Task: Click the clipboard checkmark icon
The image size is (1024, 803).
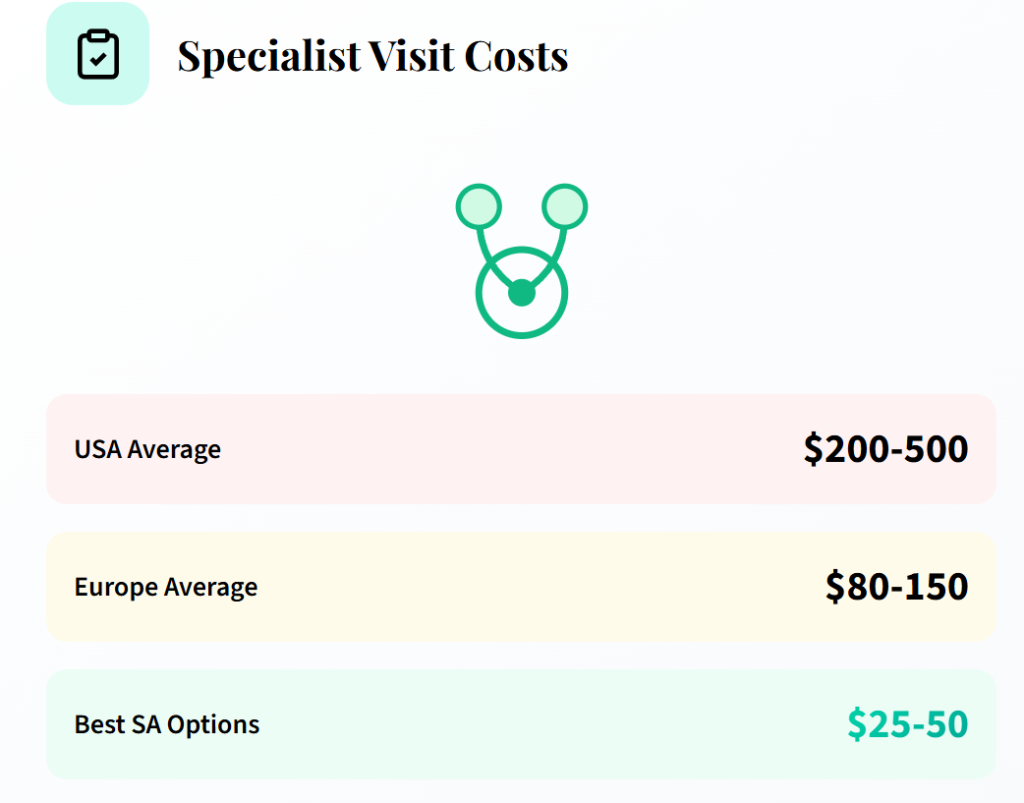Action: tap(98, 54)
